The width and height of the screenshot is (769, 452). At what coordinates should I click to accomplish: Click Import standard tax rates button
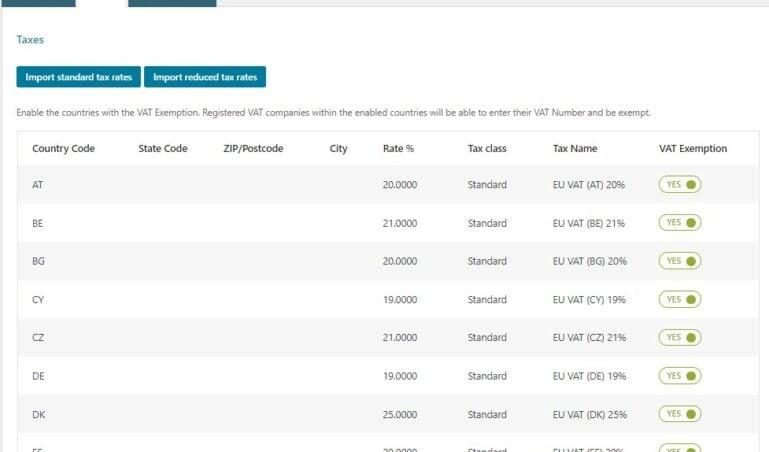pos(78,77)
